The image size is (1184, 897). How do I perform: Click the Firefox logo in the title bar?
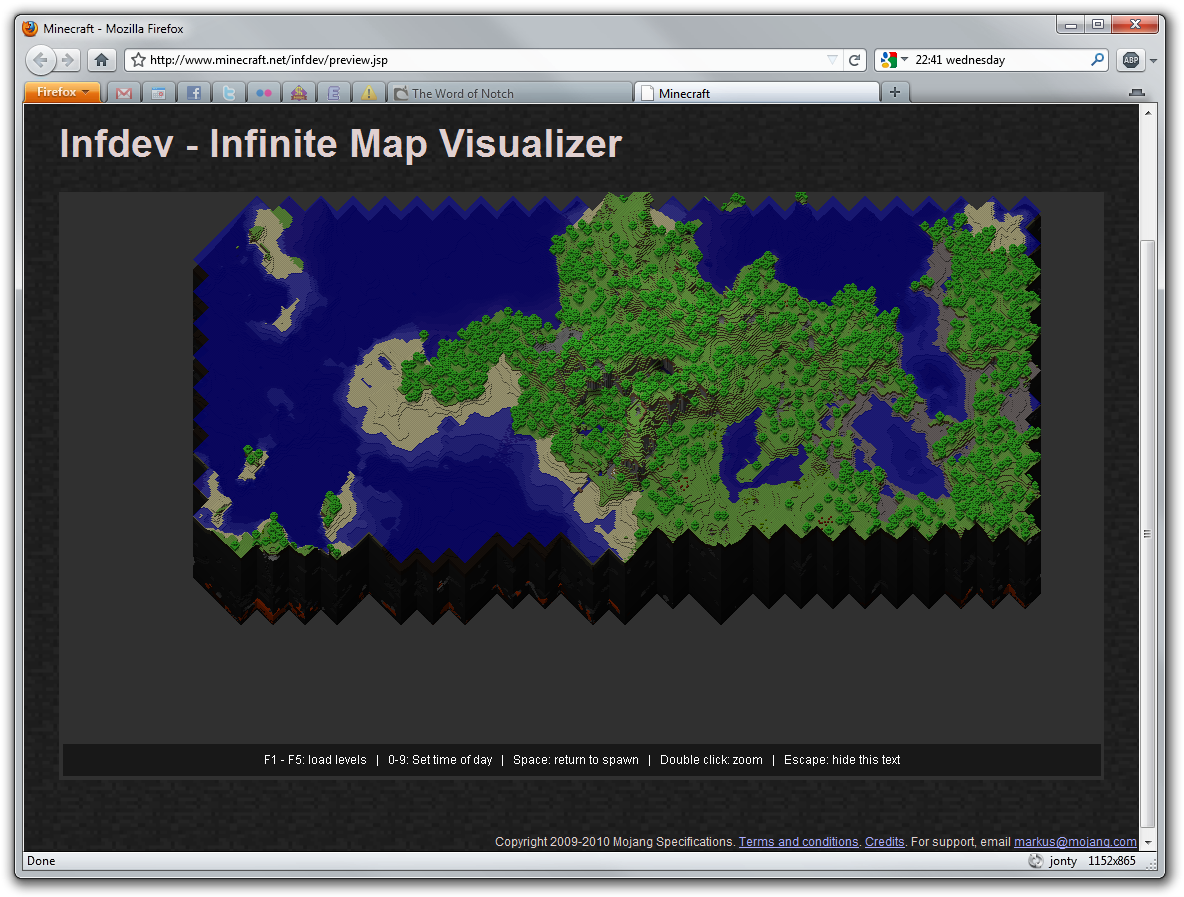pos(30,29)
